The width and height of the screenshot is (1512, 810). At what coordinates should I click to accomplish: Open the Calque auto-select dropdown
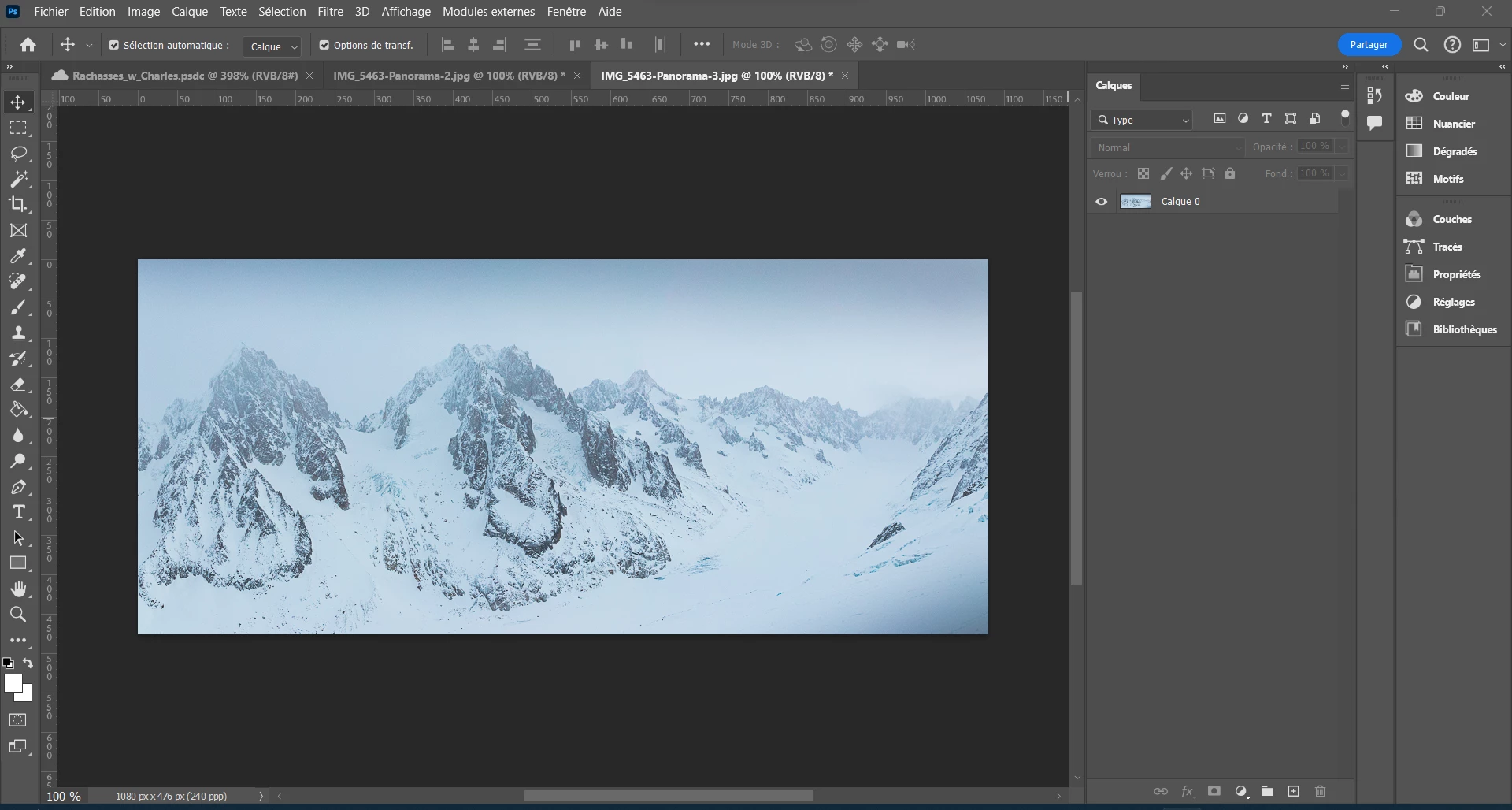click(x=272, y=46)
